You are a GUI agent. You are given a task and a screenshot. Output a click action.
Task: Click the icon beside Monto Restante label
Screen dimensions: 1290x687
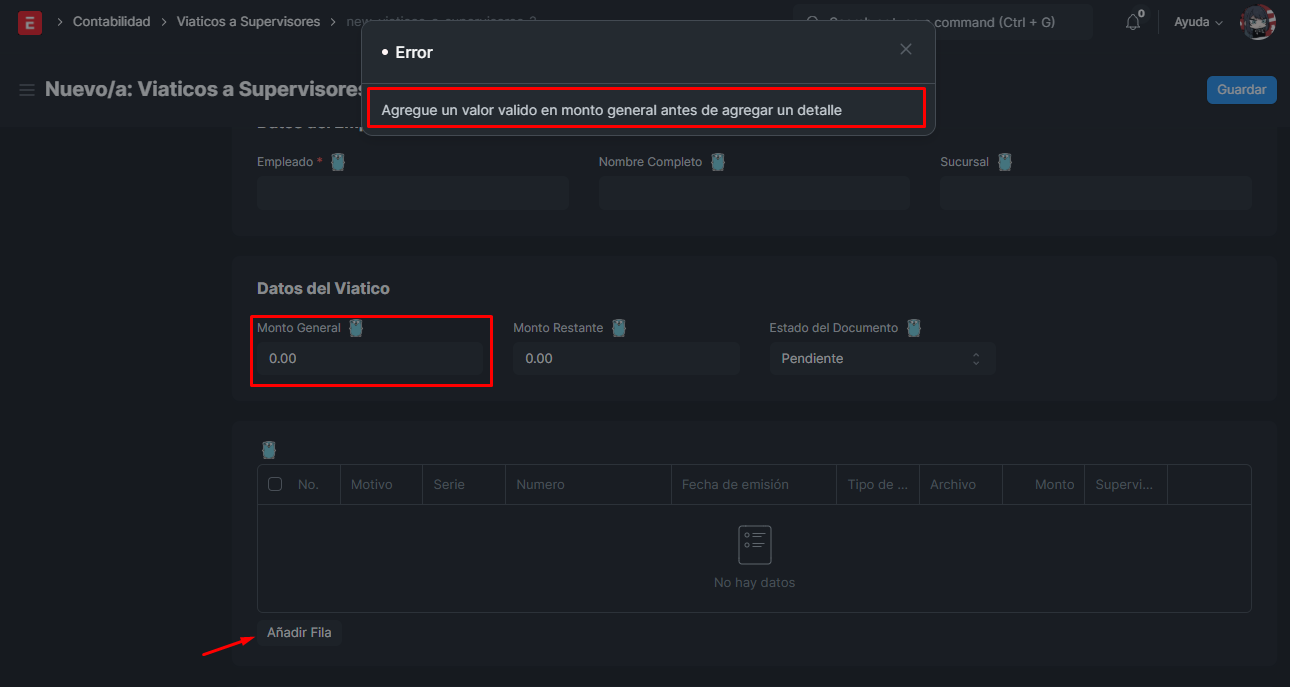point(619,328)
